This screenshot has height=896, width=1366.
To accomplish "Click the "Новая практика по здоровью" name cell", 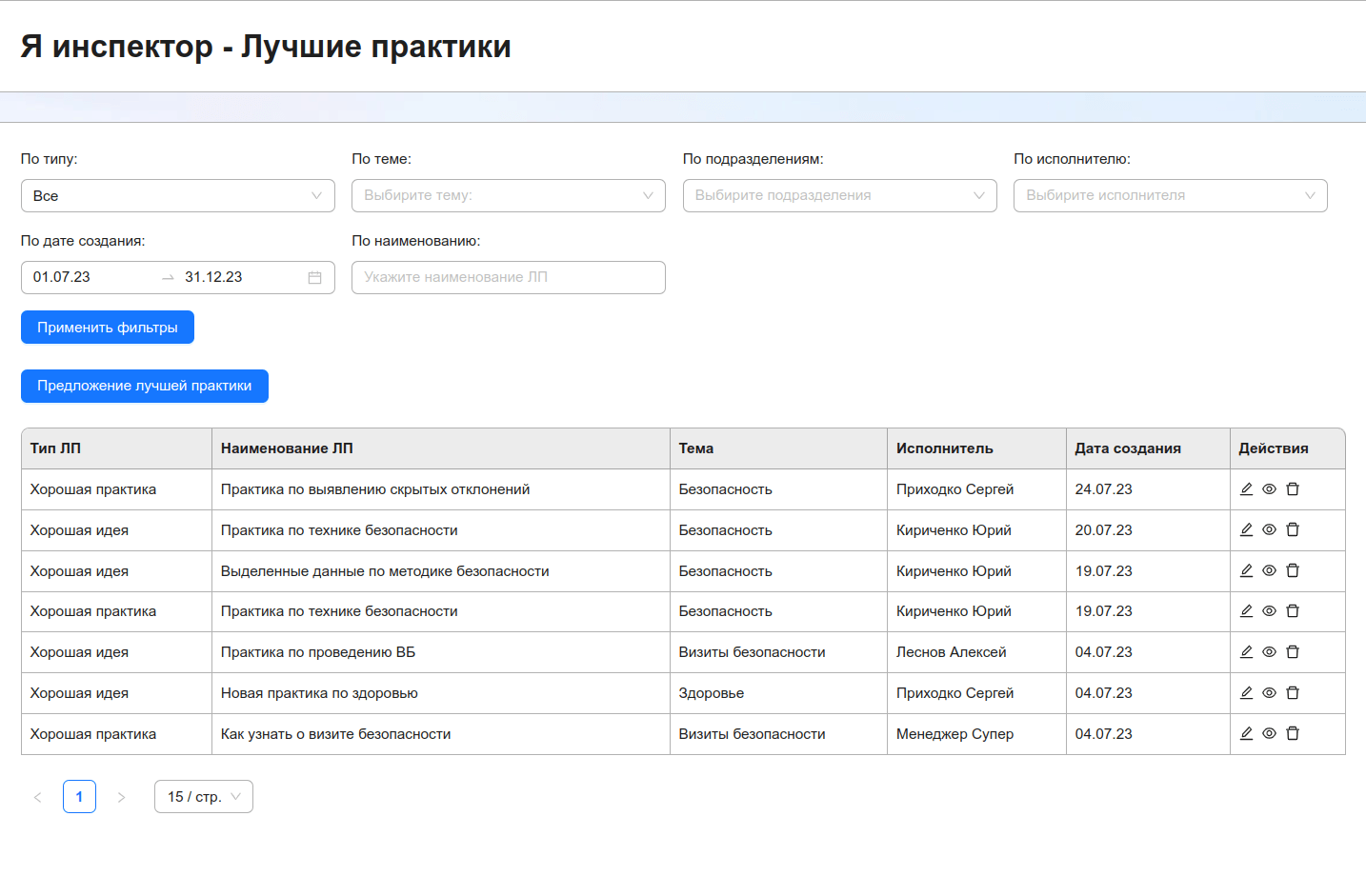I will [x=441, y=693].
